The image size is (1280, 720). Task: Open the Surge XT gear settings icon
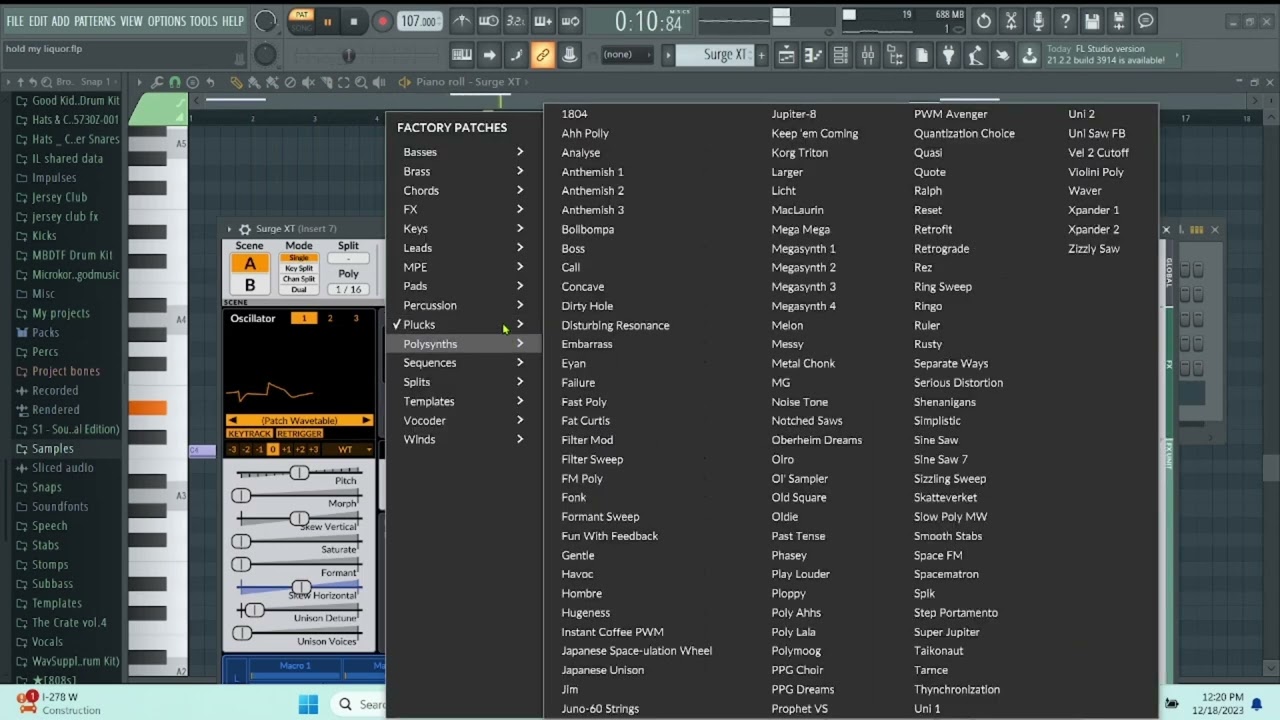tap(245, 229)
